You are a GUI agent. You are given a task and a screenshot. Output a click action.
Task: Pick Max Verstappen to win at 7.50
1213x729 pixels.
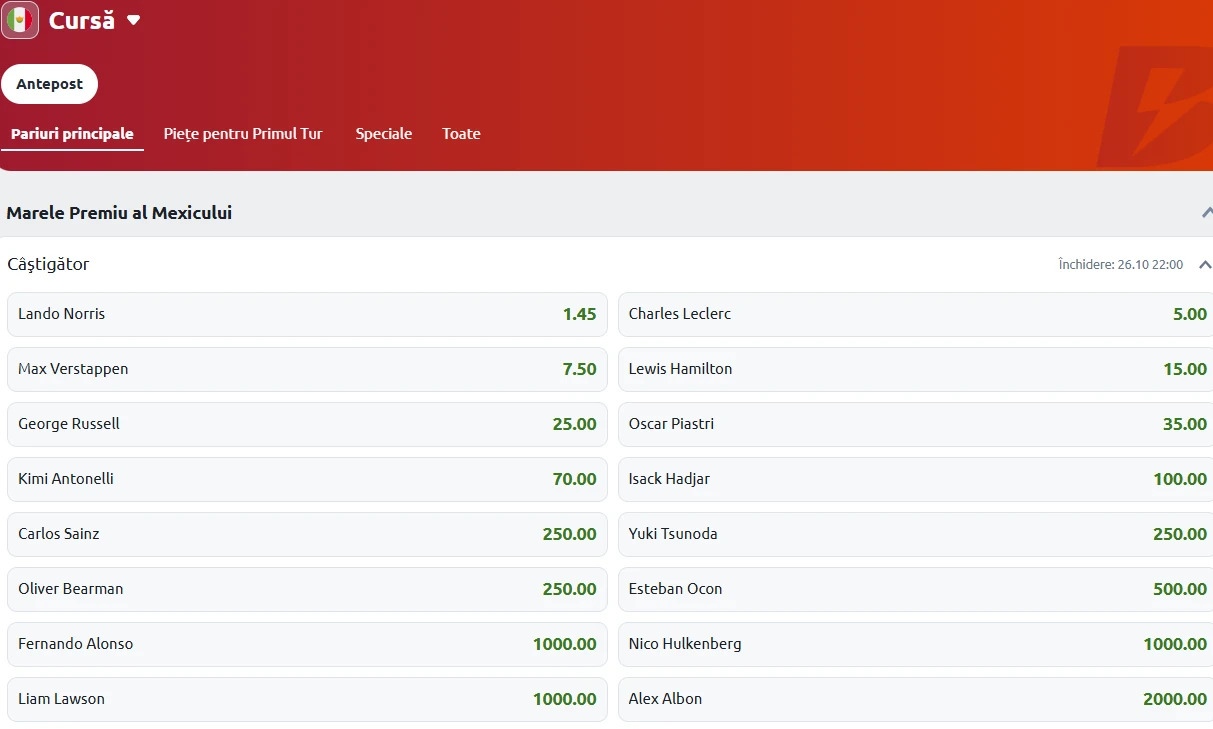307,369
